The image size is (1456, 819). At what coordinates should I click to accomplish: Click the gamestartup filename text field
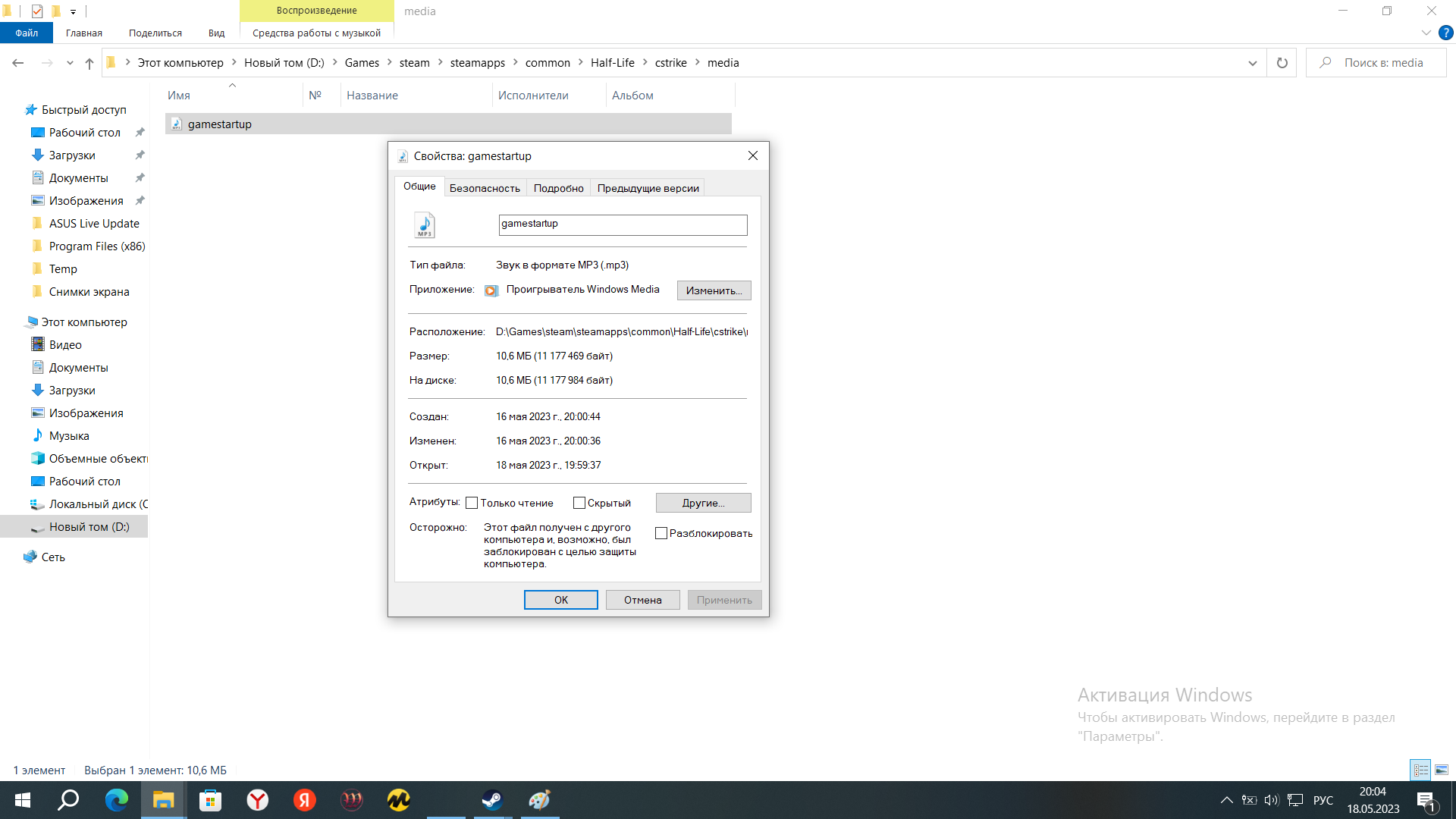(623, 224)
